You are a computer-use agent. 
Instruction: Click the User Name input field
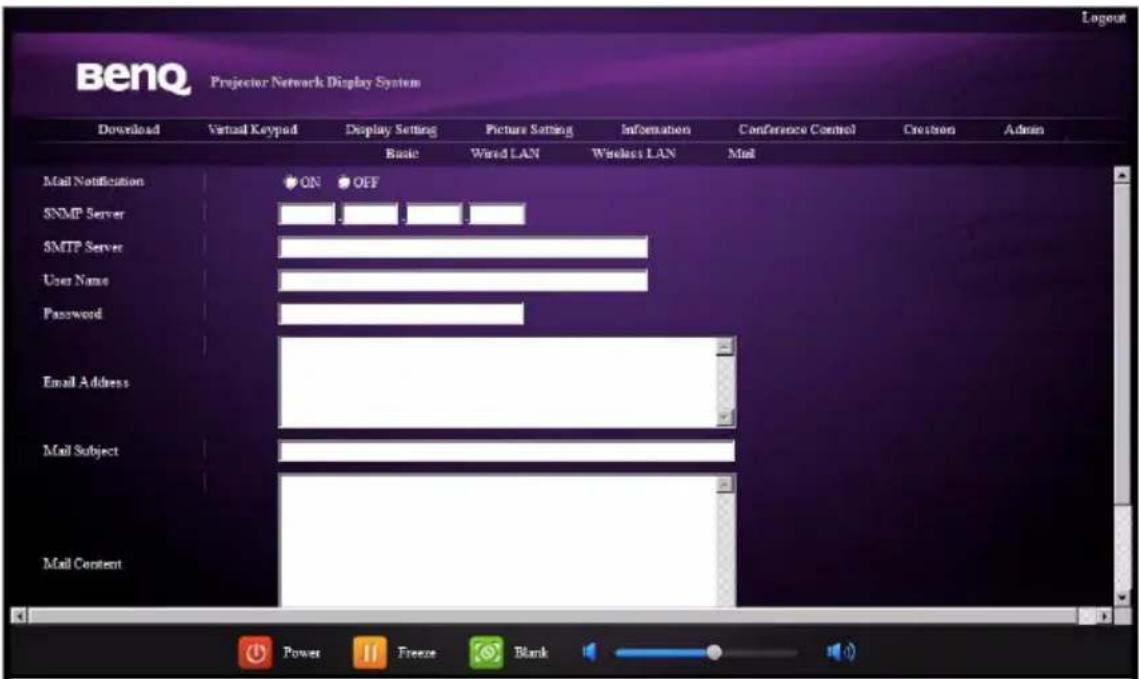coord(463,281)
